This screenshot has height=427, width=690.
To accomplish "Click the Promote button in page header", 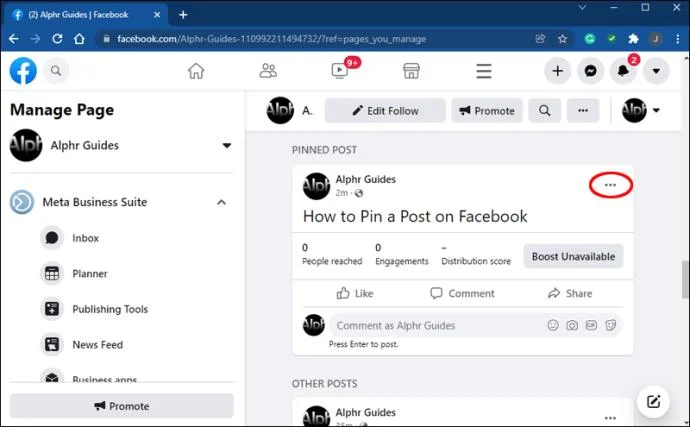I will 487,110.
